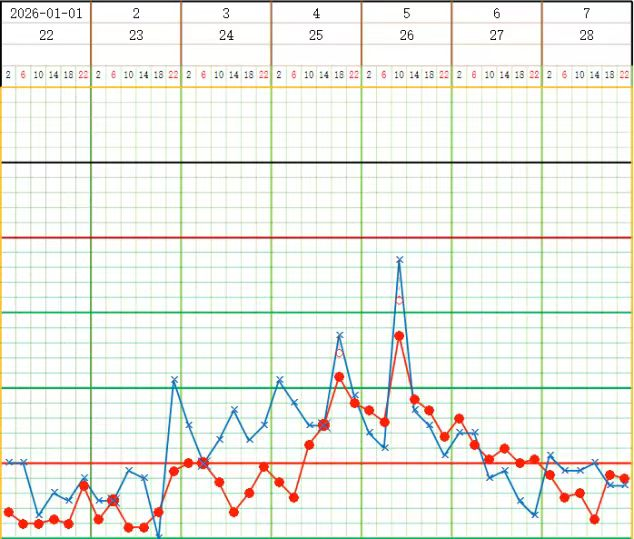The height and width of the screenshot is (539, 634).
Task: Select the day 5 date header cell
Action: [406, 13]
